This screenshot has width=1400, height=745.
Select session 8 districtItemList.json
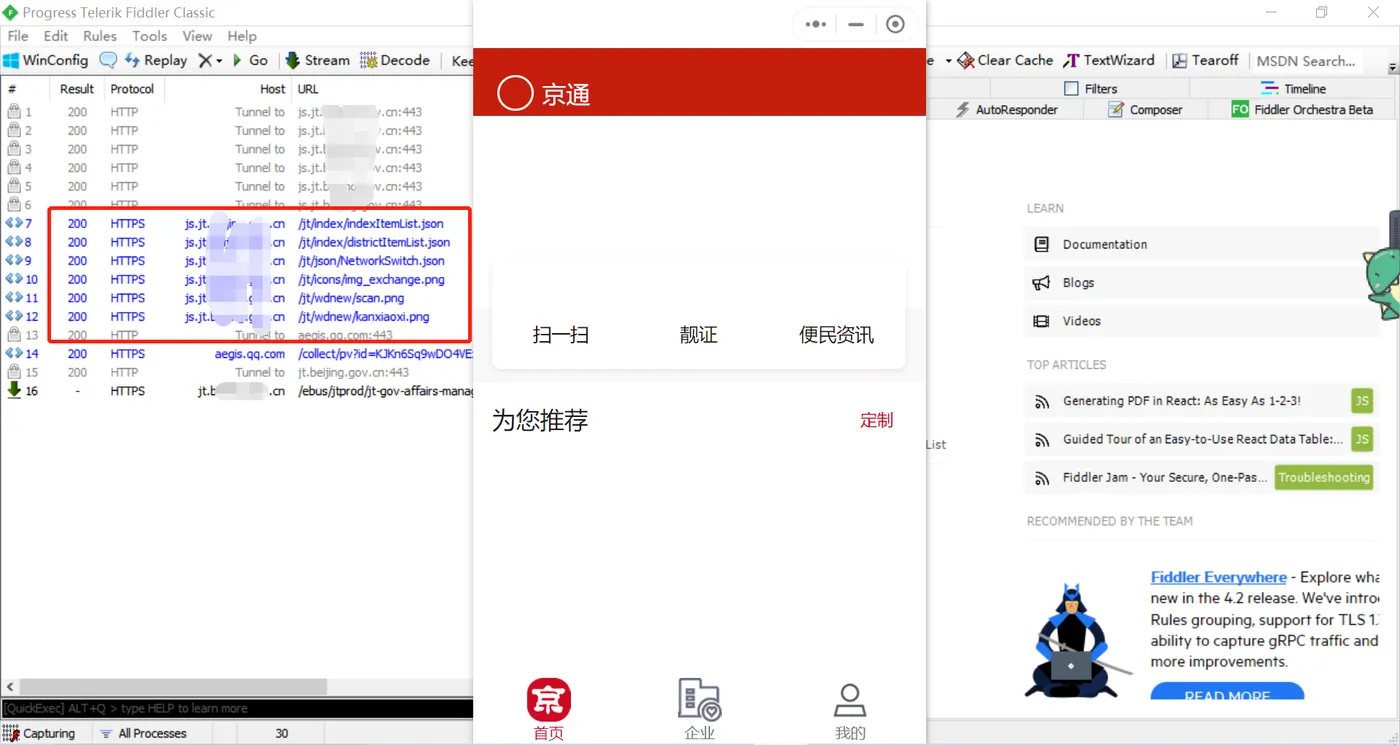236,242
